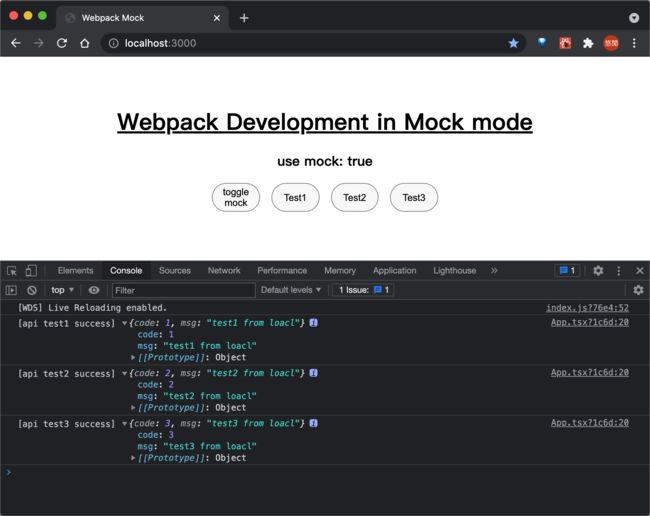Select the Console tab
Viewport: 650px width, 516px height.
126,271
